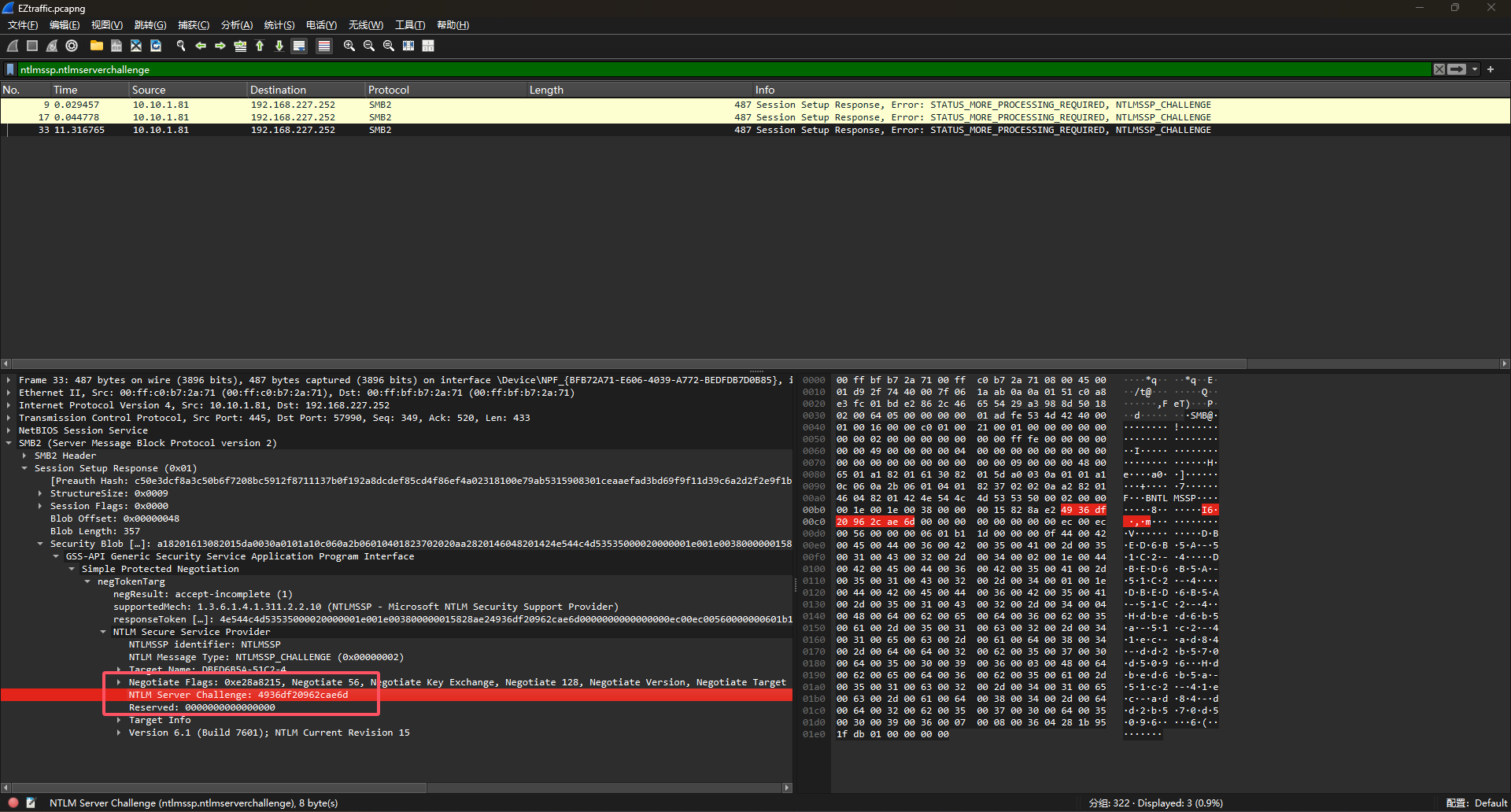Screen dimensions: 1511x812
Task: Expand the SMB2 Header node
Action: tap(24, 456)
